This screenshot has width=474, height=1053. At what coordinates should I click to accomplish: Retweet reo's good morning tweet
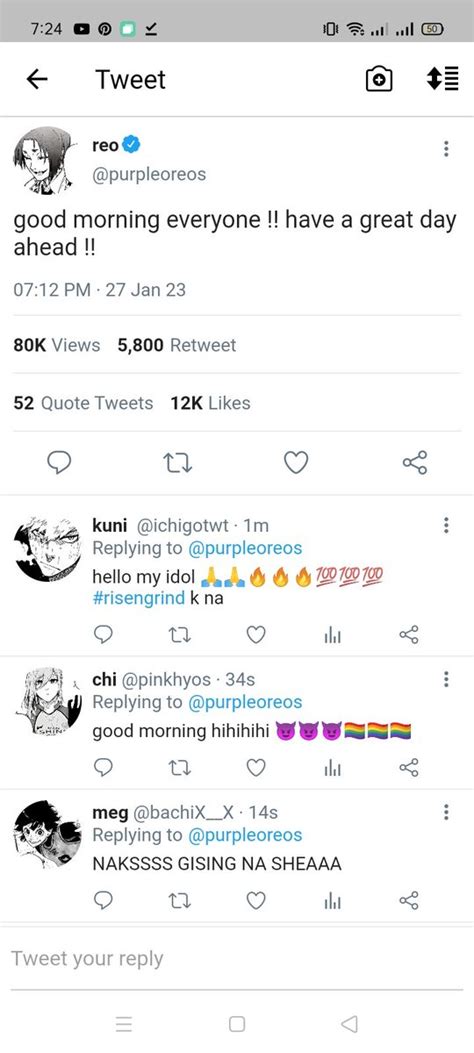(x=178, y=463)
